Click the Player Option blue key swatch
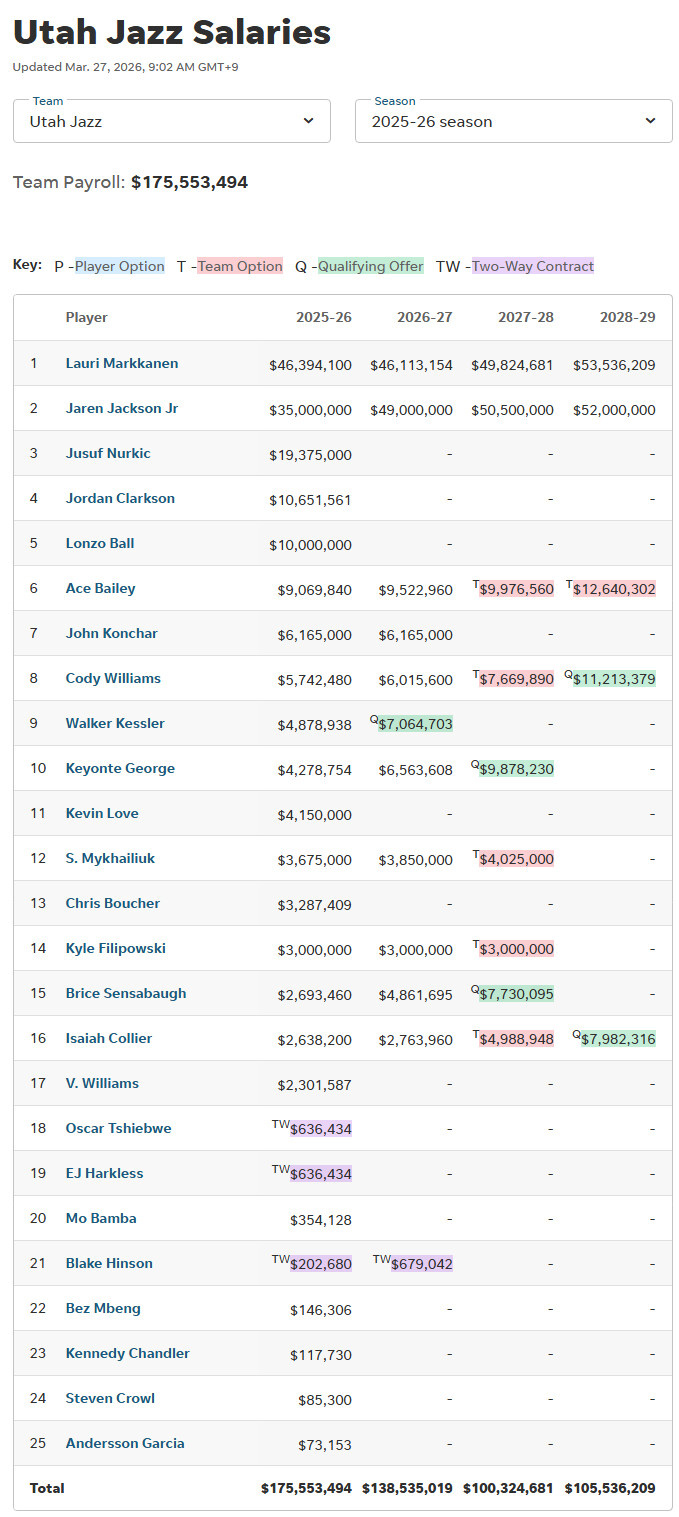 120,266
